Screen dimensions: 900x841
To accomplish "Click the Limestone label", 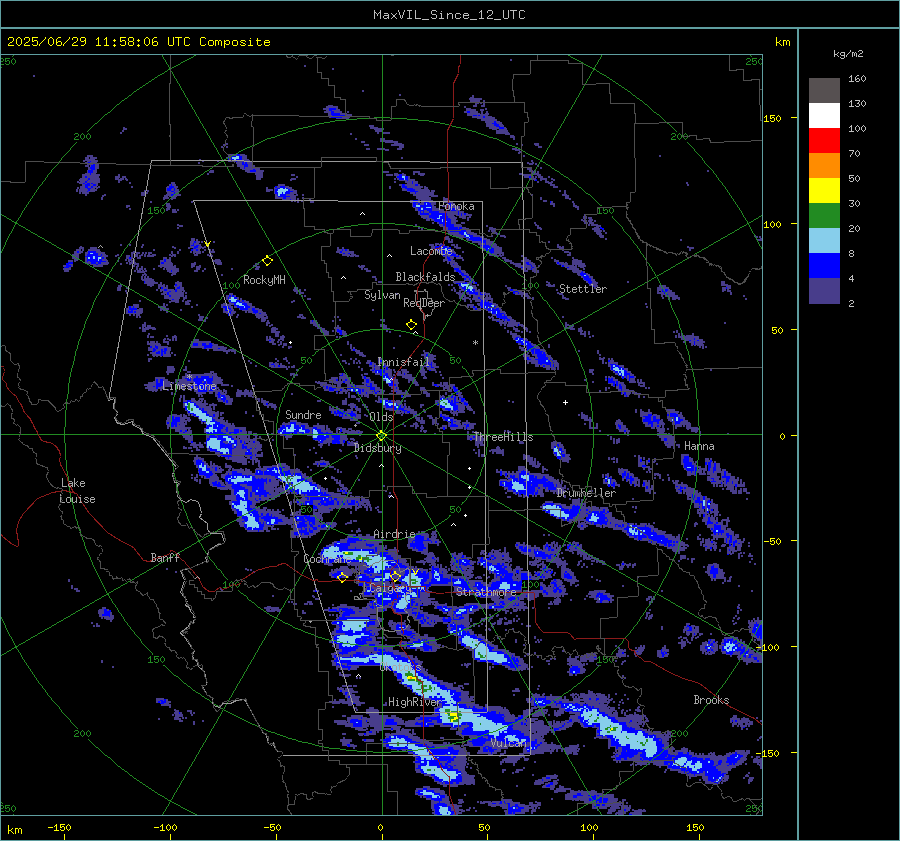I will coord(189,386).
